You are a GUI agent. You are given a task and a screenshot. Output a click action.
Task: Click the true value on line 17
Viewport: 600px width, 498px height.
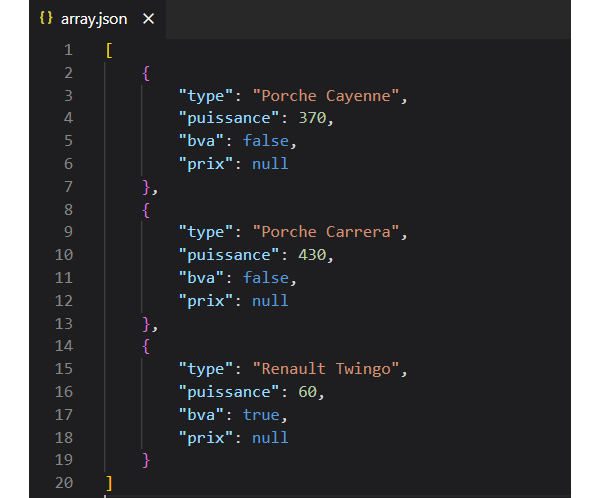pos(261,415)
